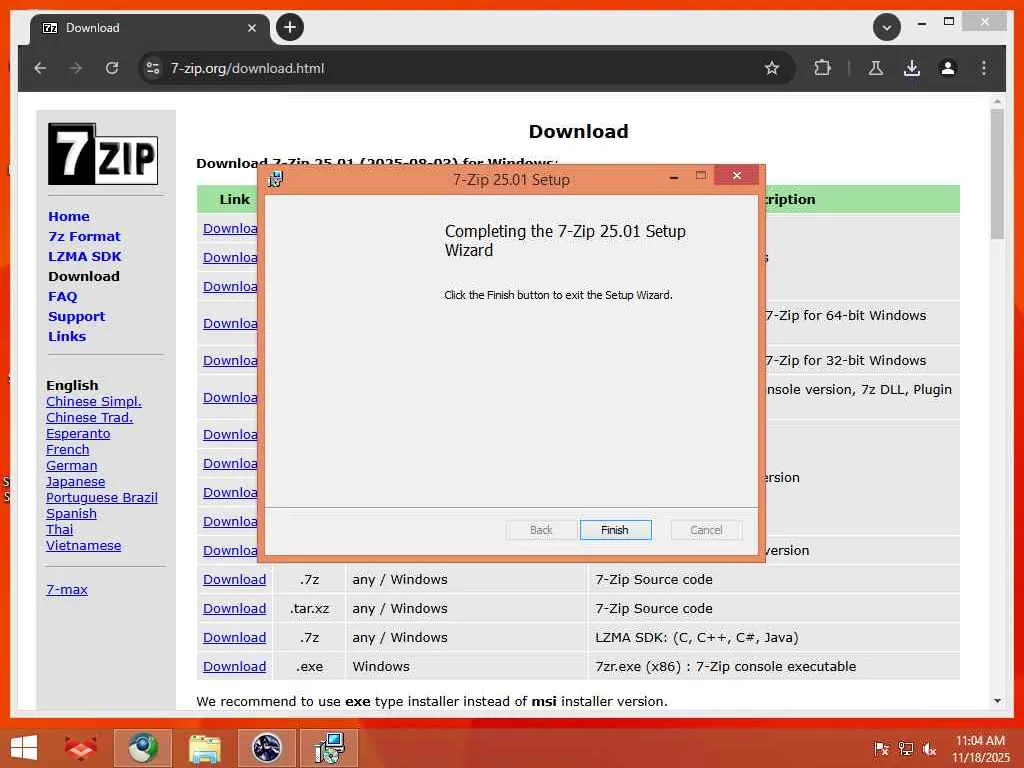Reload the 7-zip download page
Viewport: 1024px width, 768px height.
pyautogui.click(x=112, y=68)
